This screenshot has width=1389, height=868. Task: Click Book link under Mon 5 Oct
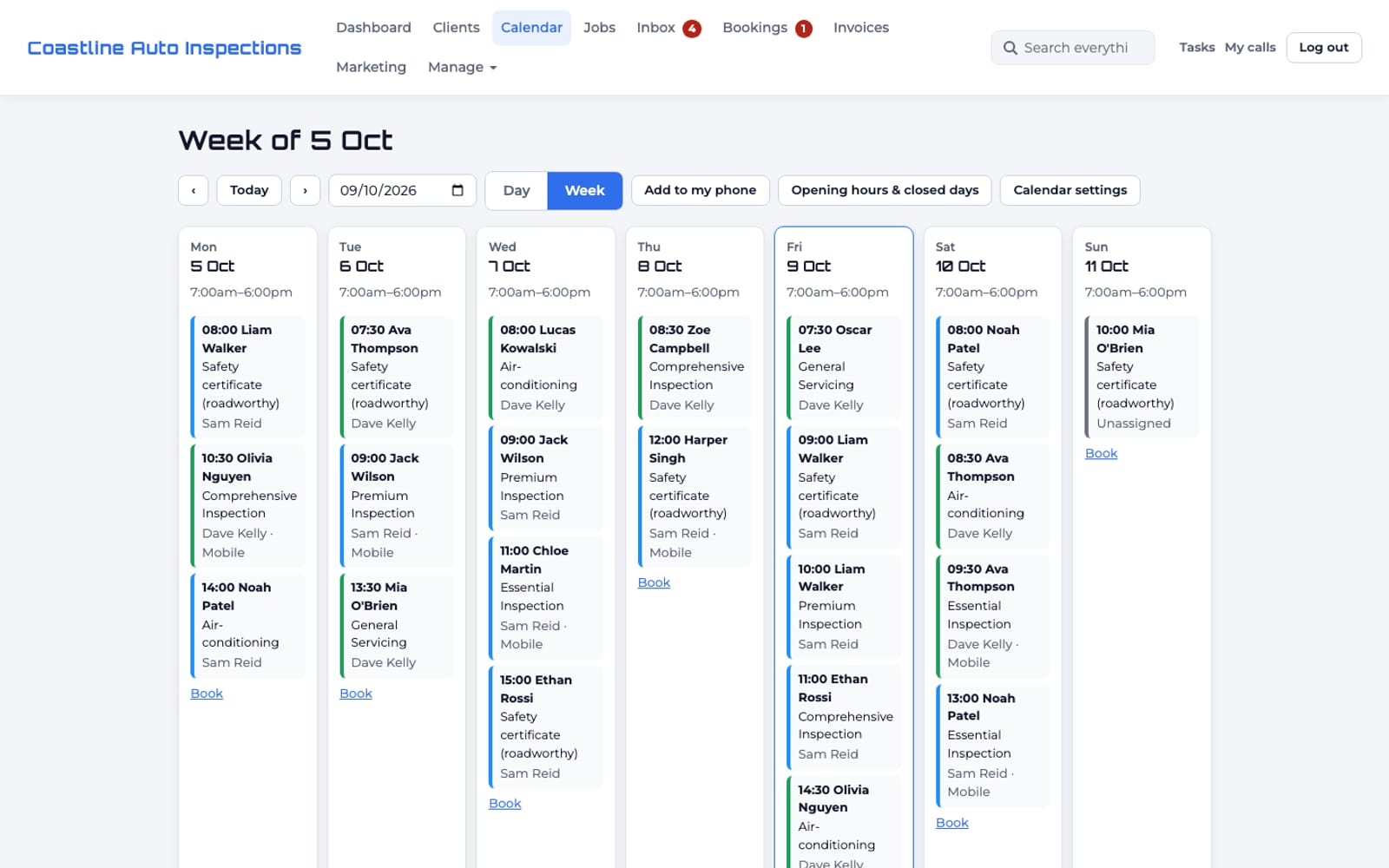[x=207, y=694]
